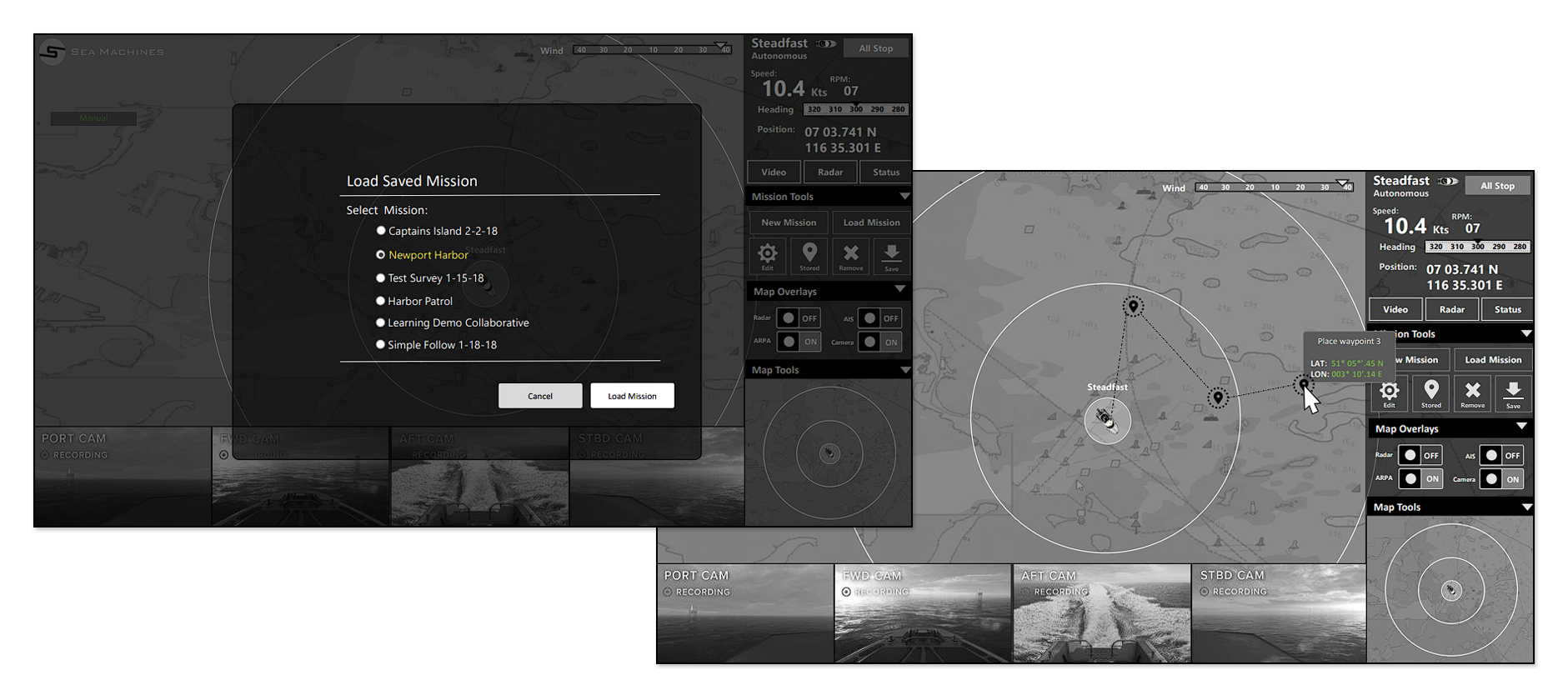Toggle the ARPA overlay on the waypoint map screen

tap(1420, 478)
